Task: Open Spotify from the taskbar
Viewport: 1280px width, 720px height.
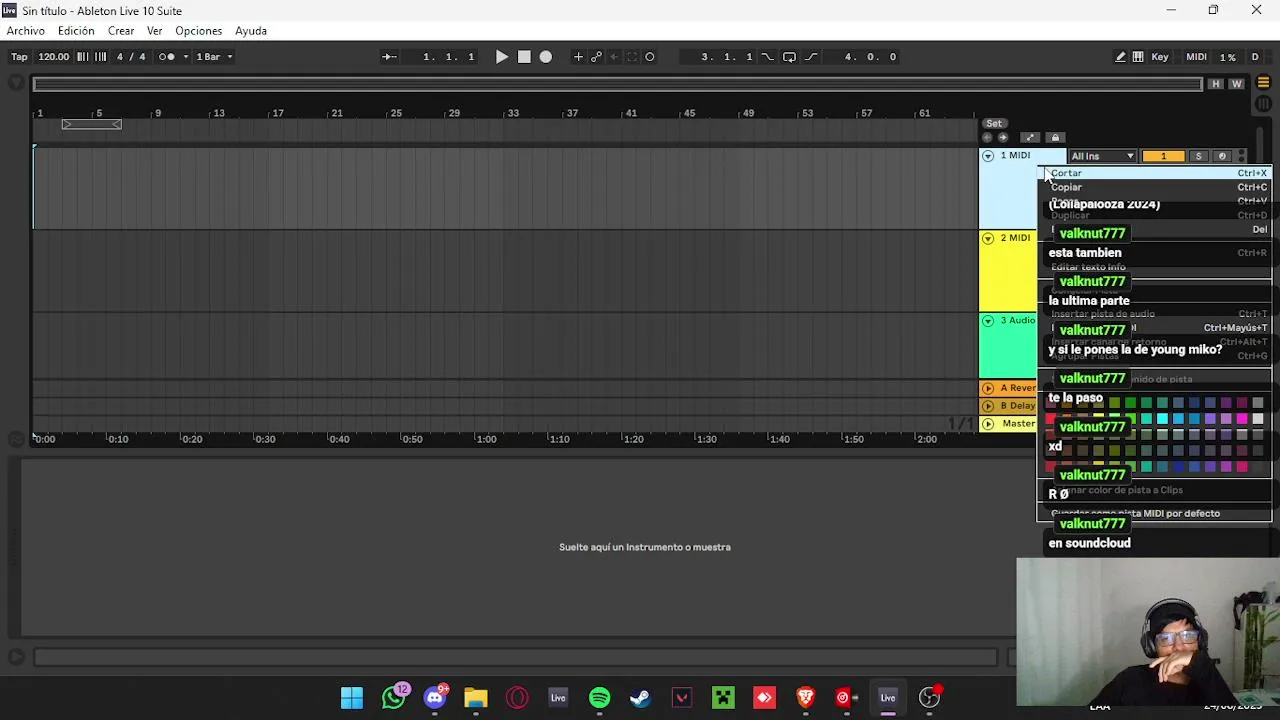Action: pos(599,698)
